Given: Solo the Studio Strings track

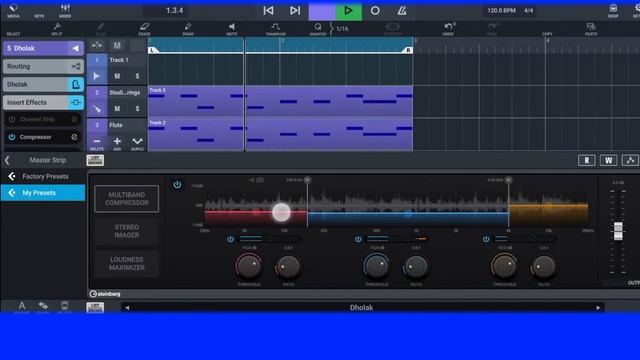Looking at the screenshot, I should [x=137, y=109].
